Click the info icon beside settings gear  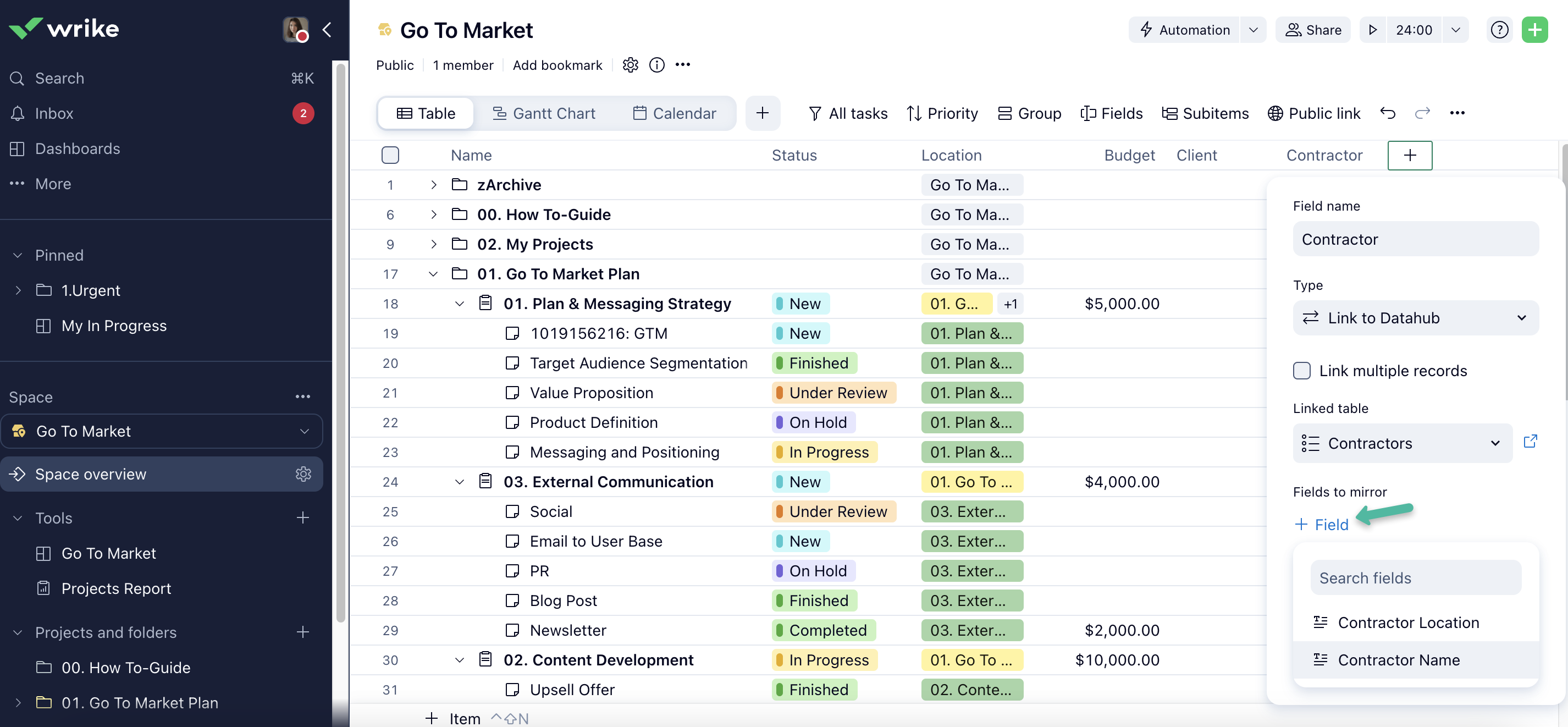656,65
